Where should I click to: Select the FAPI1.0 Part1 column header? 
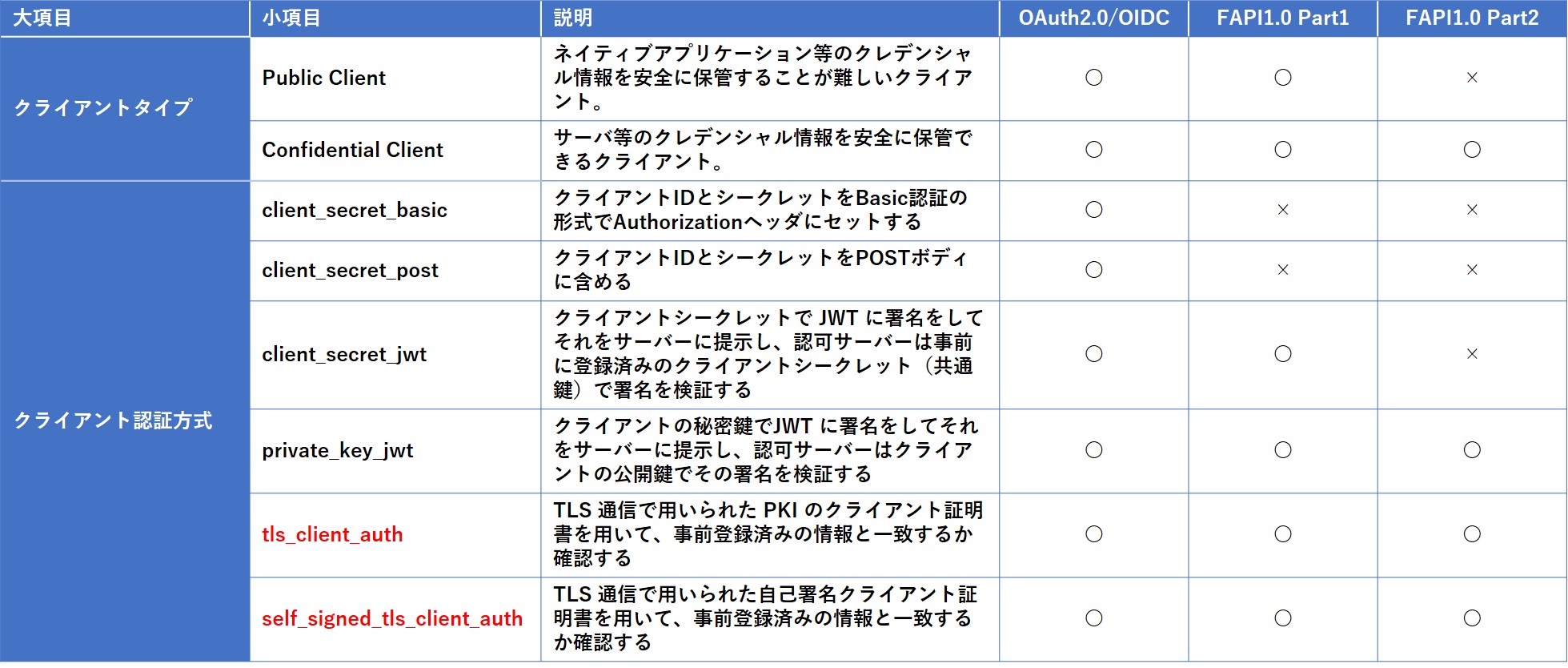tap(1282, 18)
